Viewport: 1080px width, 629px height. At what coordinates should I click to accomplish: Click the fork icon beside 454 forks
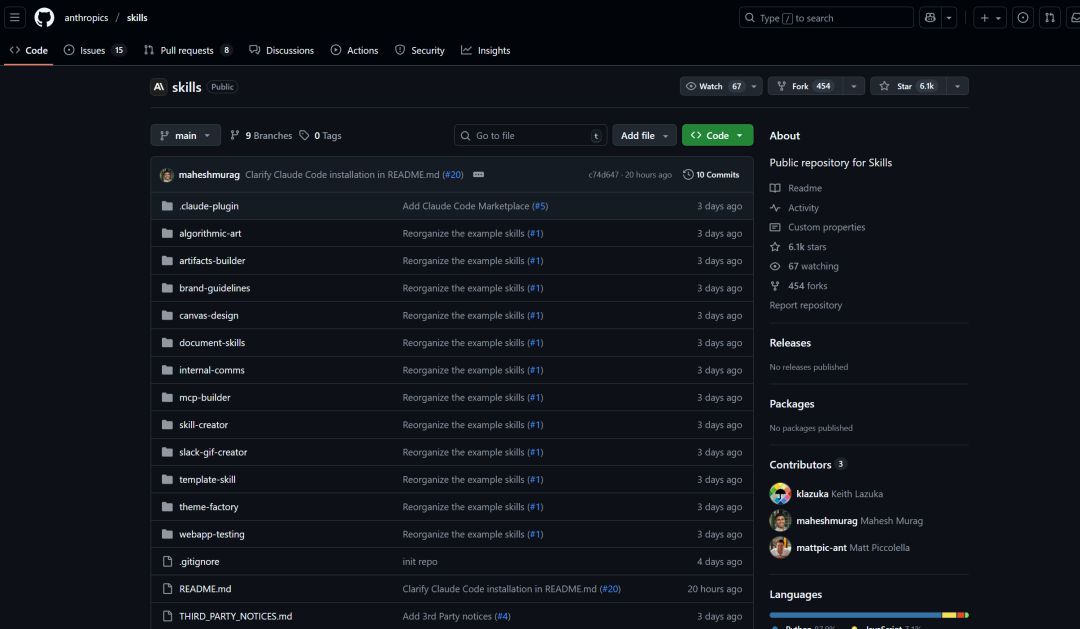click(775, 286)
